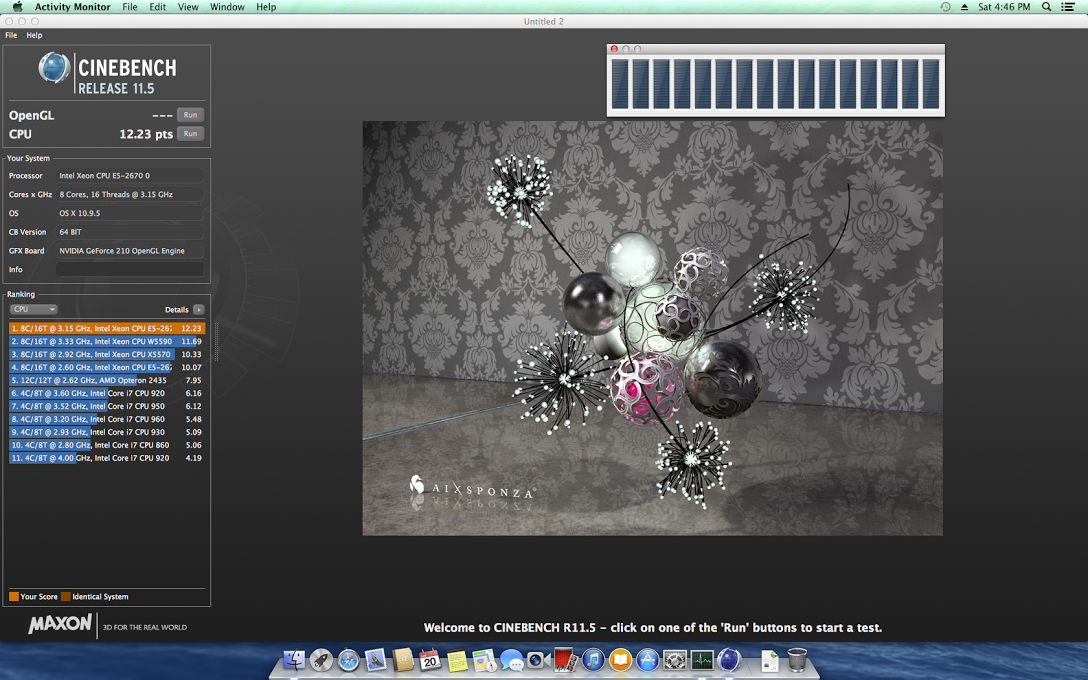This screenshot has width=1088, height=680.
Task: Open the document stack in dock
Action: pyautogui.click(x=770, y=659)
